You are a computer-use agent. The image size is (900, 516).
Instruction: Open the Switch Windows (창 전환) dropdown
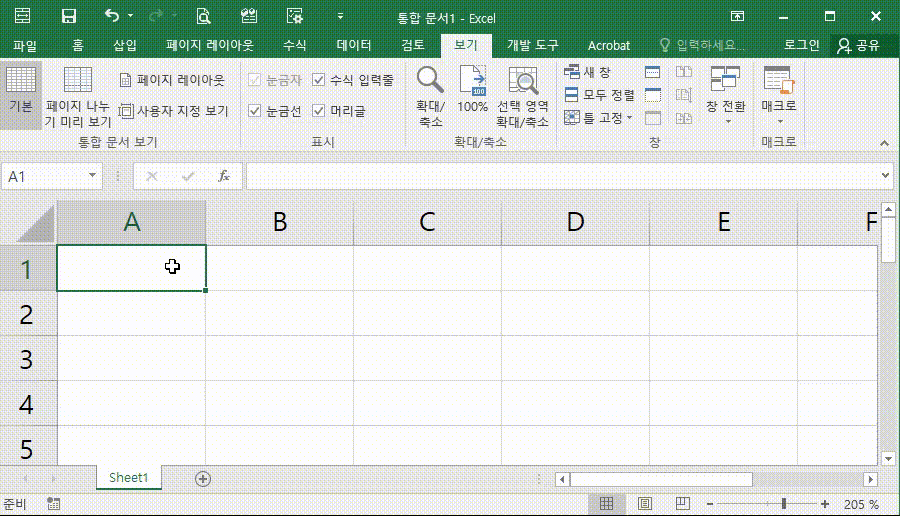[726, 96]
